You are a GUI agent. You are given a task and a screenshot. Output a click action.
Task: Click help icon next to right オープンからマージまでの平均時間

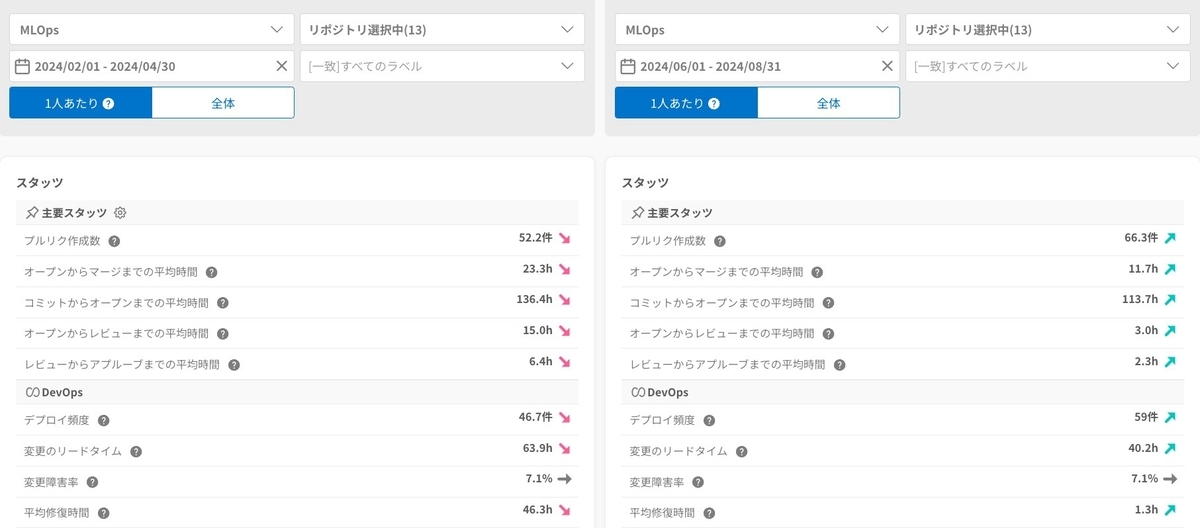click(x=817, y=272)
